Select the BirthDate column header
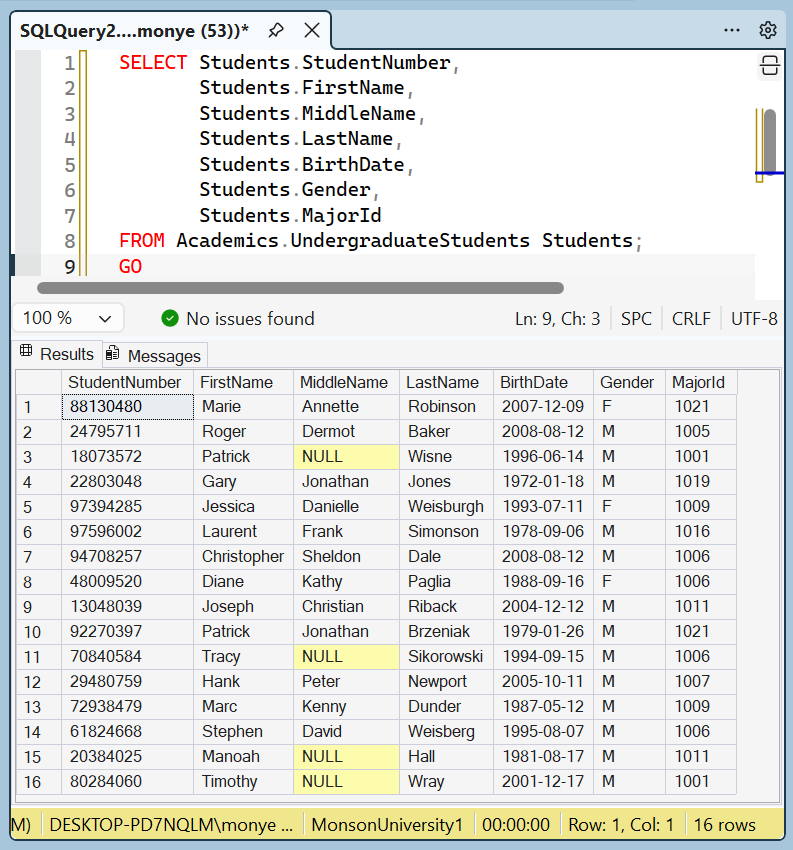The width and height of the screenshot is (793, 850). click(x=544, y=382)
